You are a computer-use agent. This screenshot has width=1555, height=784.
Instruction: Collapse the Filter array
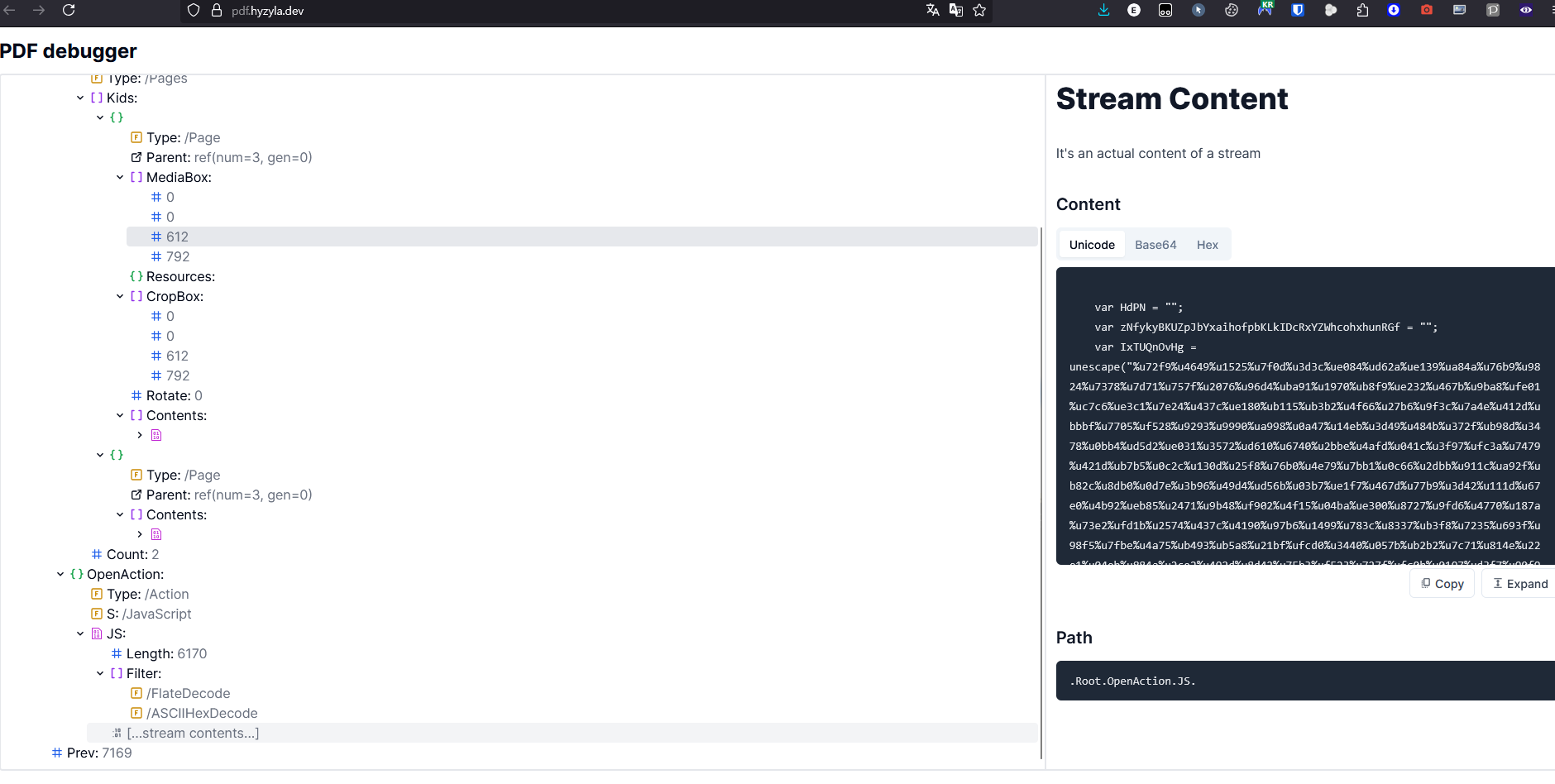(100, 673)
